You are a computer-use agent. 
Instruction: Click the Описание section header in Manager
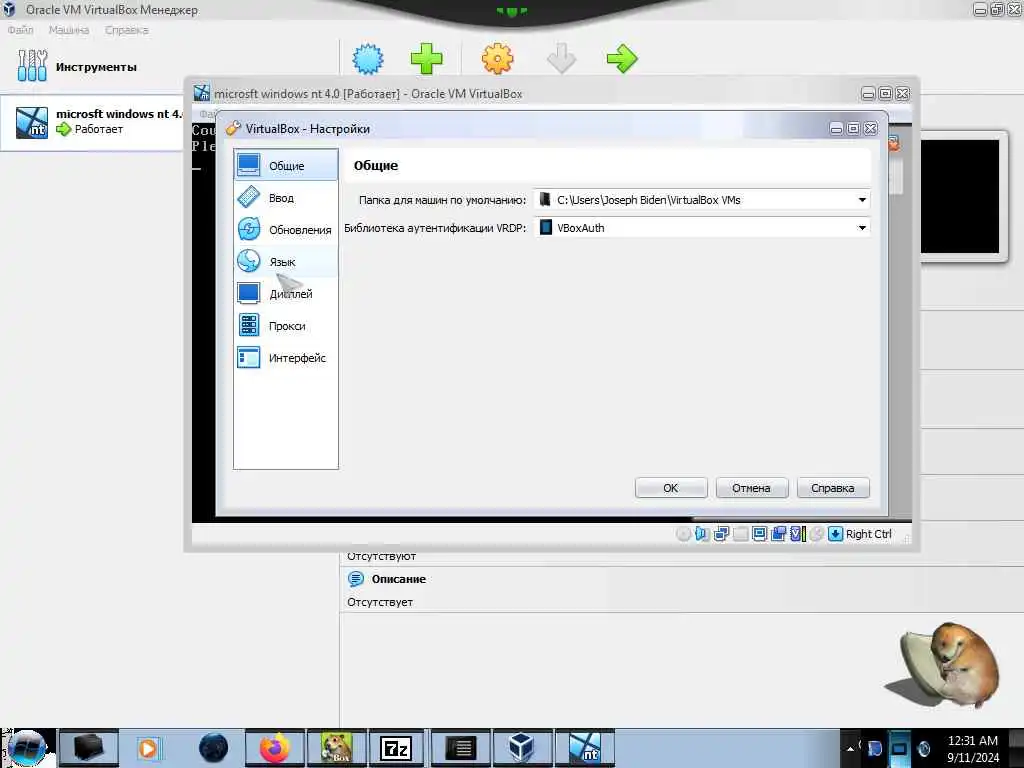tap(398, 579)
